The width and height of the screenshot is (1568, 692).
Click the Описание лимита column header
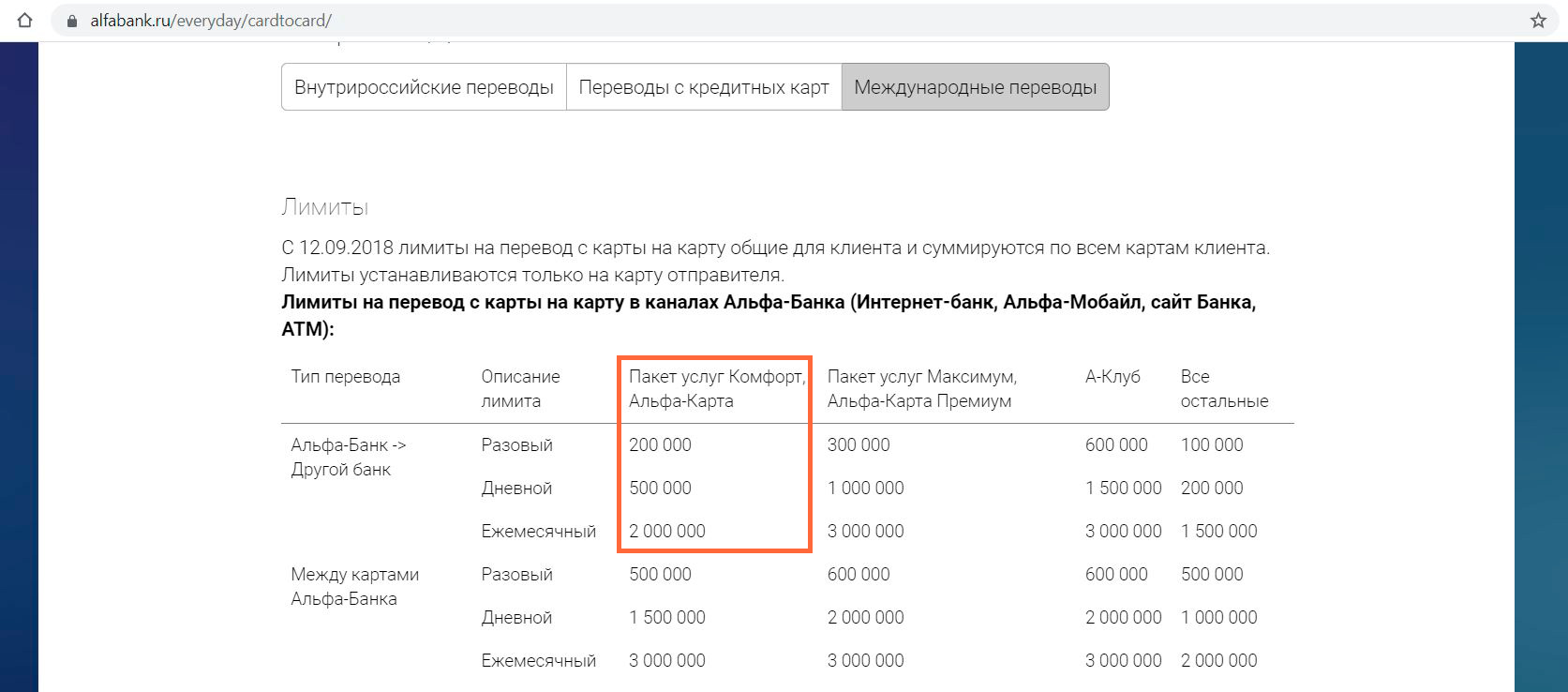pyautogui.click(x=520, y=388)
